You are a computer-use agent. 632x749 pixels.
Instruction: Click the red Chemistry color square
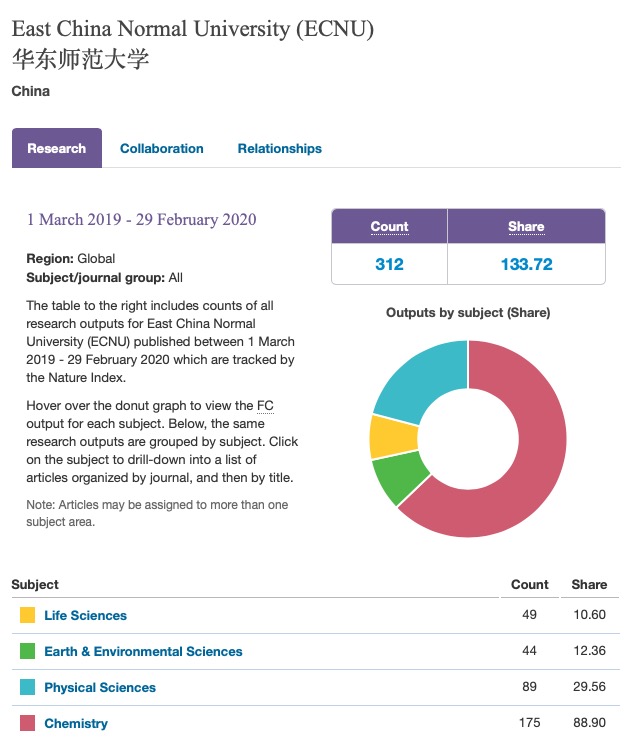[27, 723]
